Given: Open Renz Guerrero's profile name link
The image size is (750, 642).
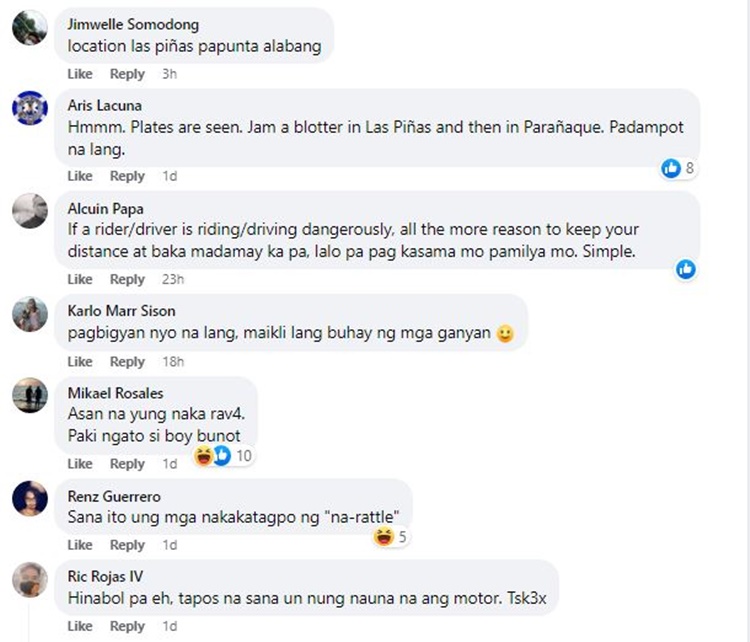Looking at the screenshot, I should click(x=114, y=496).
